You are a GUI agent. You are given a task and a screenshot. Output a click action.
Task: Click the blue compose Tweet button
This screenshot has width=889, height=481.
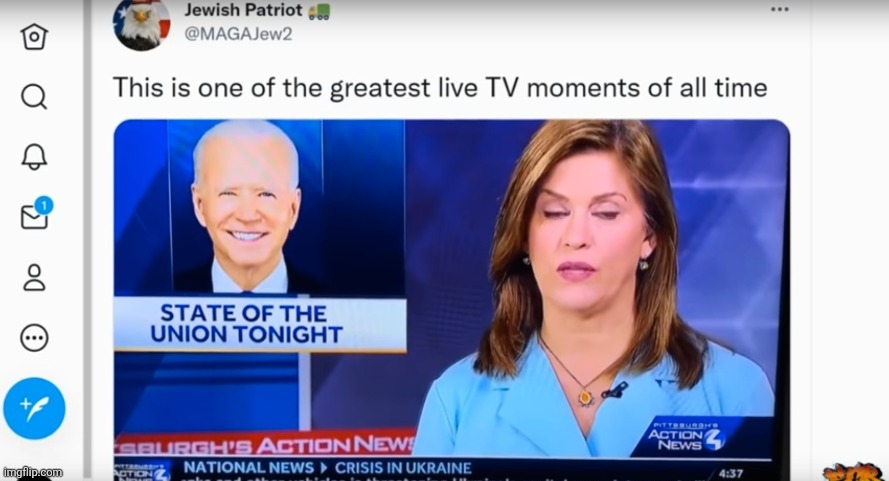pyautogui.click(x=35, y=408)
